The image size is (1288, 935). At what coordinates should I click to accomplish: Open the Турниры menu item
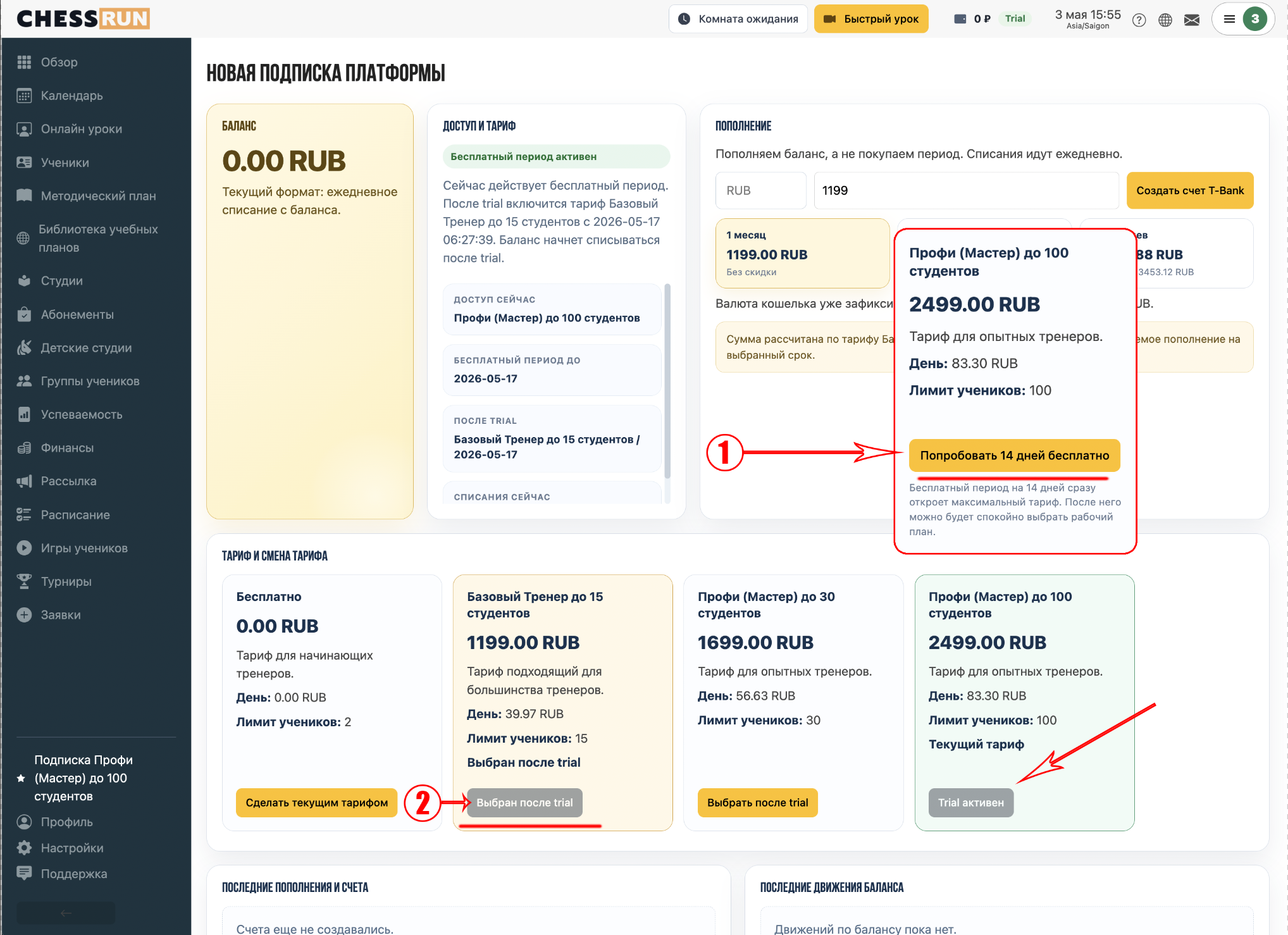coord(66,581)
